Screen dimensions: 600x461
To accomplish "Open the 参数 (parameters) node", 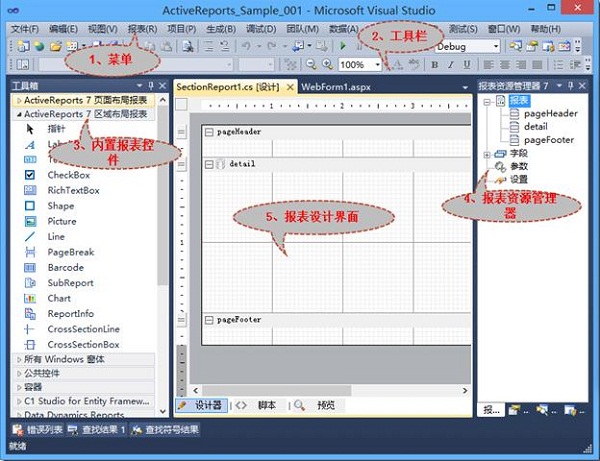I will pos(519,166).
